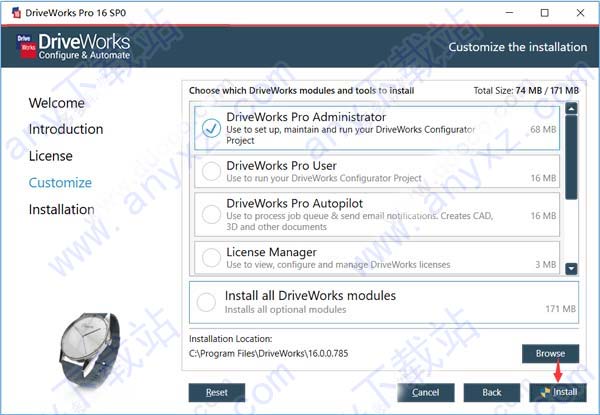The image size is (600, 415).
Task: Click the 171 MB size for all modules
Action: pos(561,309)
